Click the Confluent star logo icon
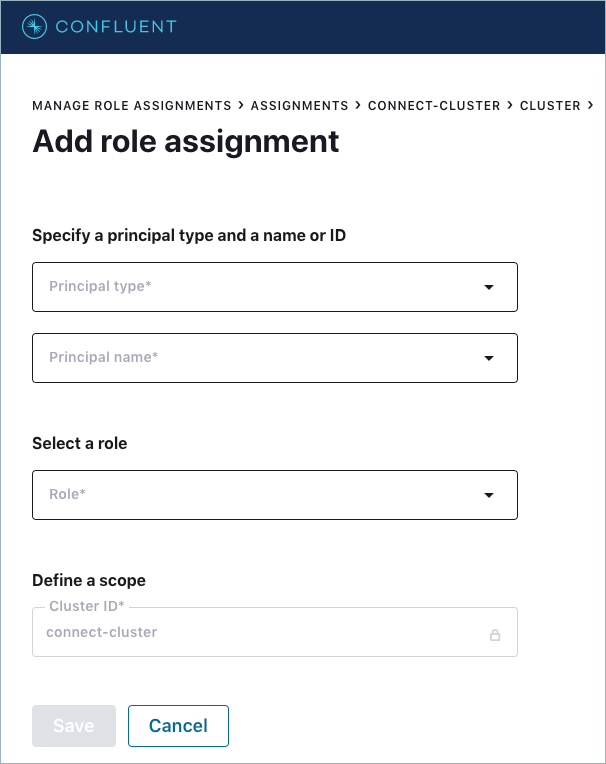 click(x=34, y=27)
